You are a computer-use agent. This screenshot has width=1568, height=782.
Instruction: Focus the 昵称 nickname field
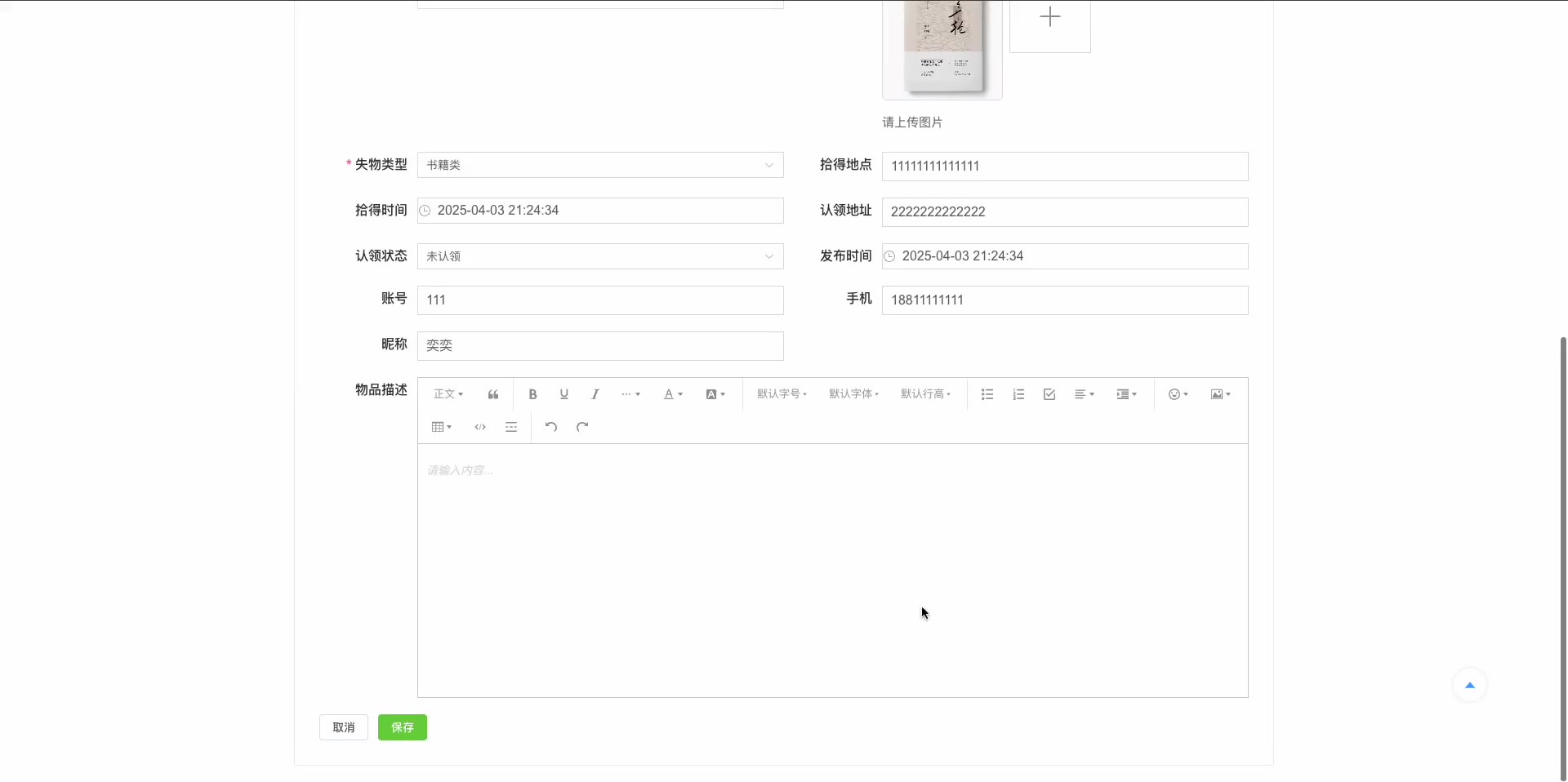[600, 346]
